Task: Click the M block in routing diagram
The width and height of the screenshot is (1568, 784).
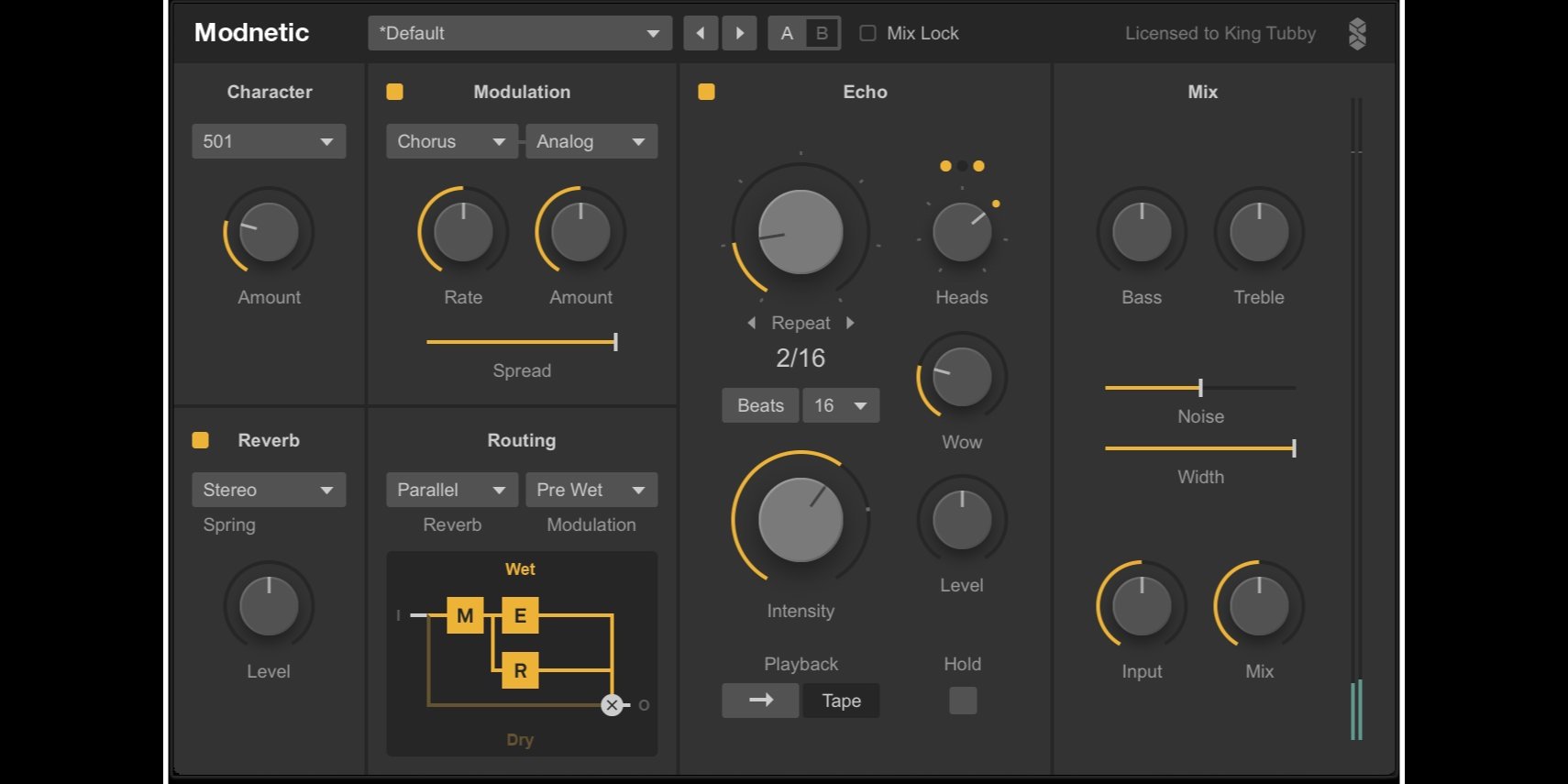Action: (465, 615)
